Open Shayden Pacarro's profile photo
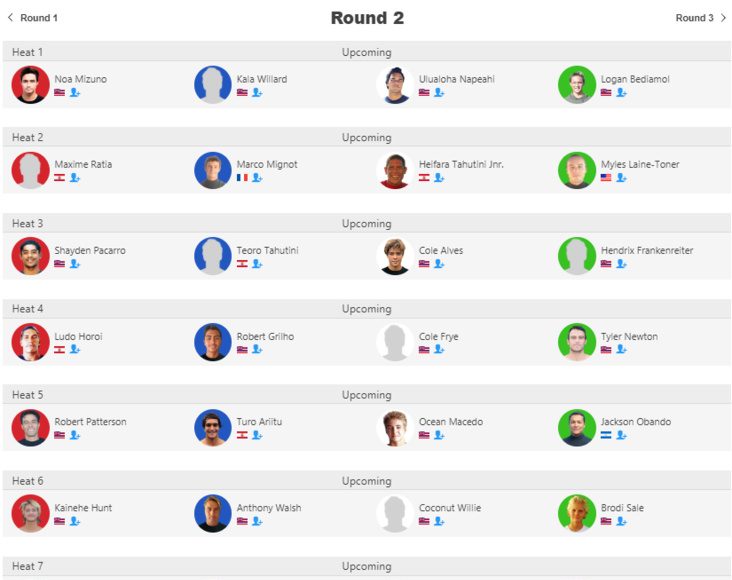This screenshot has width=732, height=580. 30,255
